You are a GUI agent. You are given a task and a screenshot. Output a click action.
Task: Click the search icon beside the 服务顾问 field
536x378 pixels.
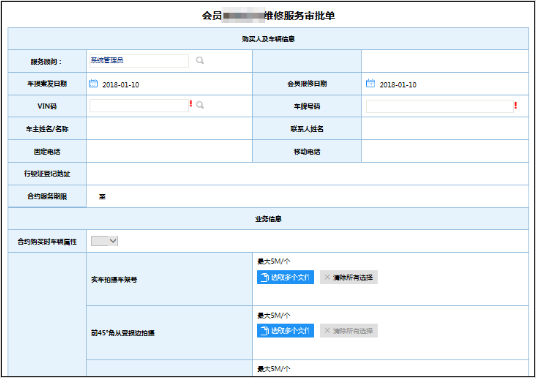coord(200,60)
